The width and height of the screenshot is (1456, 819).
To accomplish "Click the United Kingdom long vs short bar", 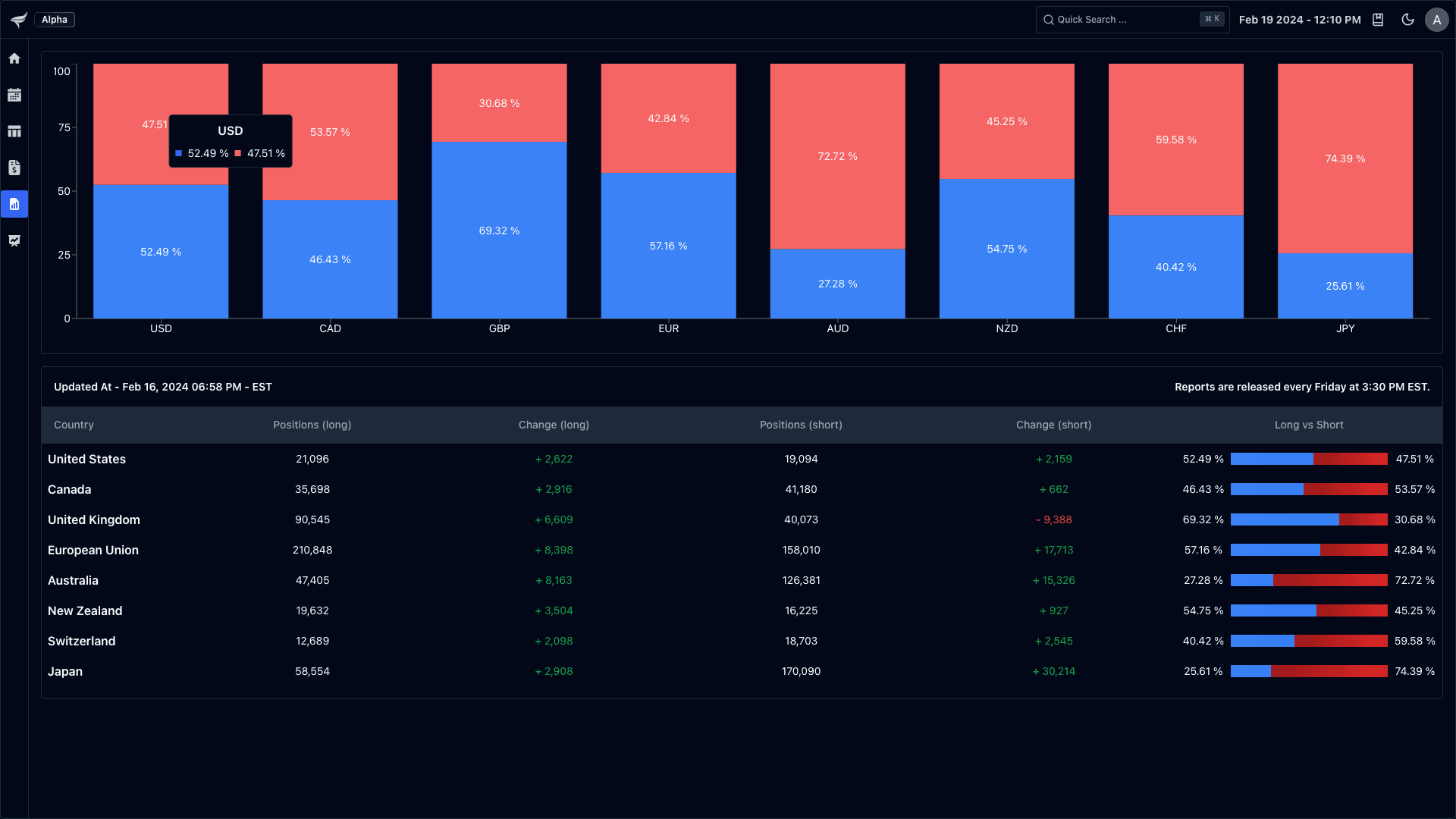I will [x=1309, y=519].
